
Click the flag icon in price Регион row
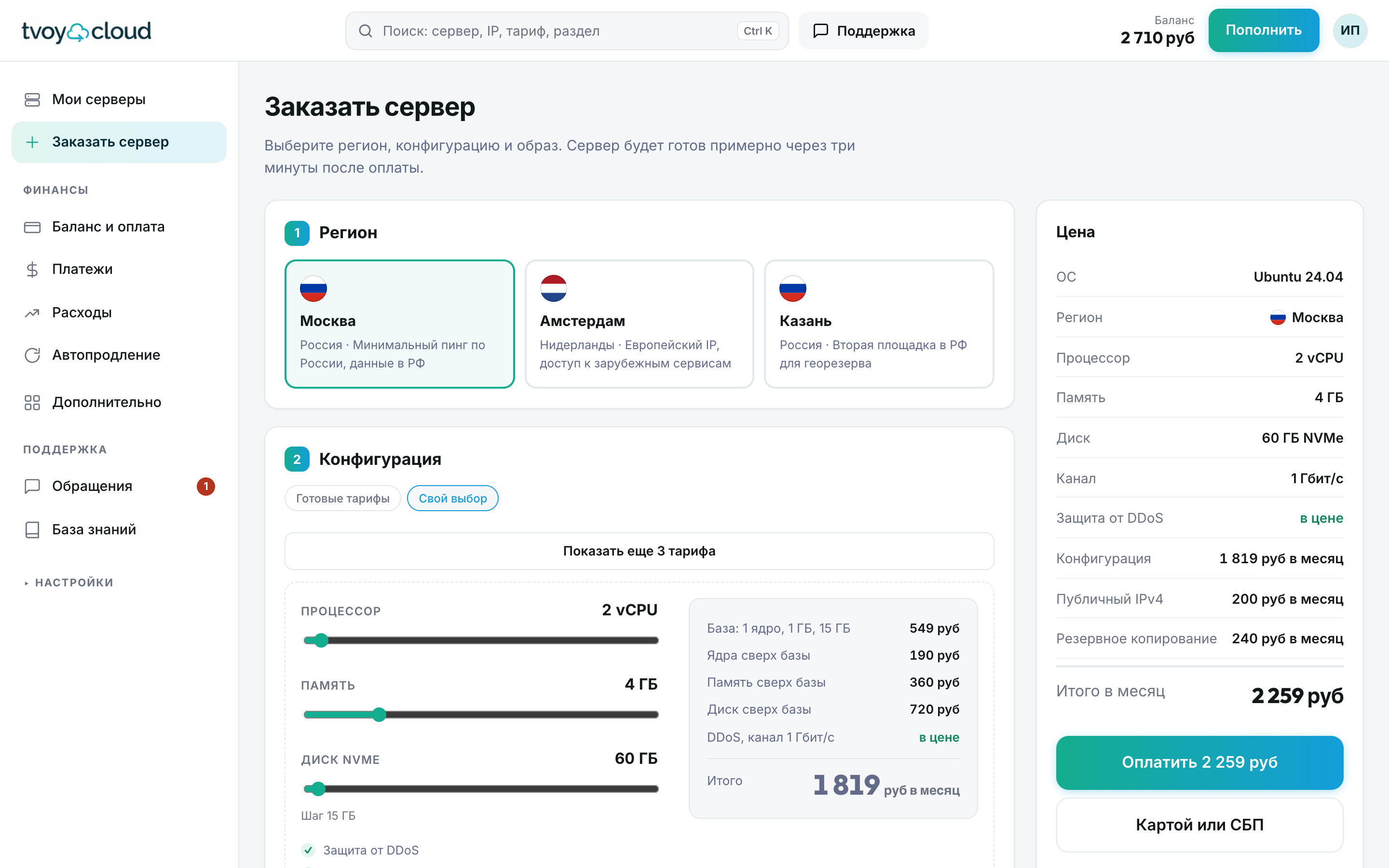pos(1278,318)
